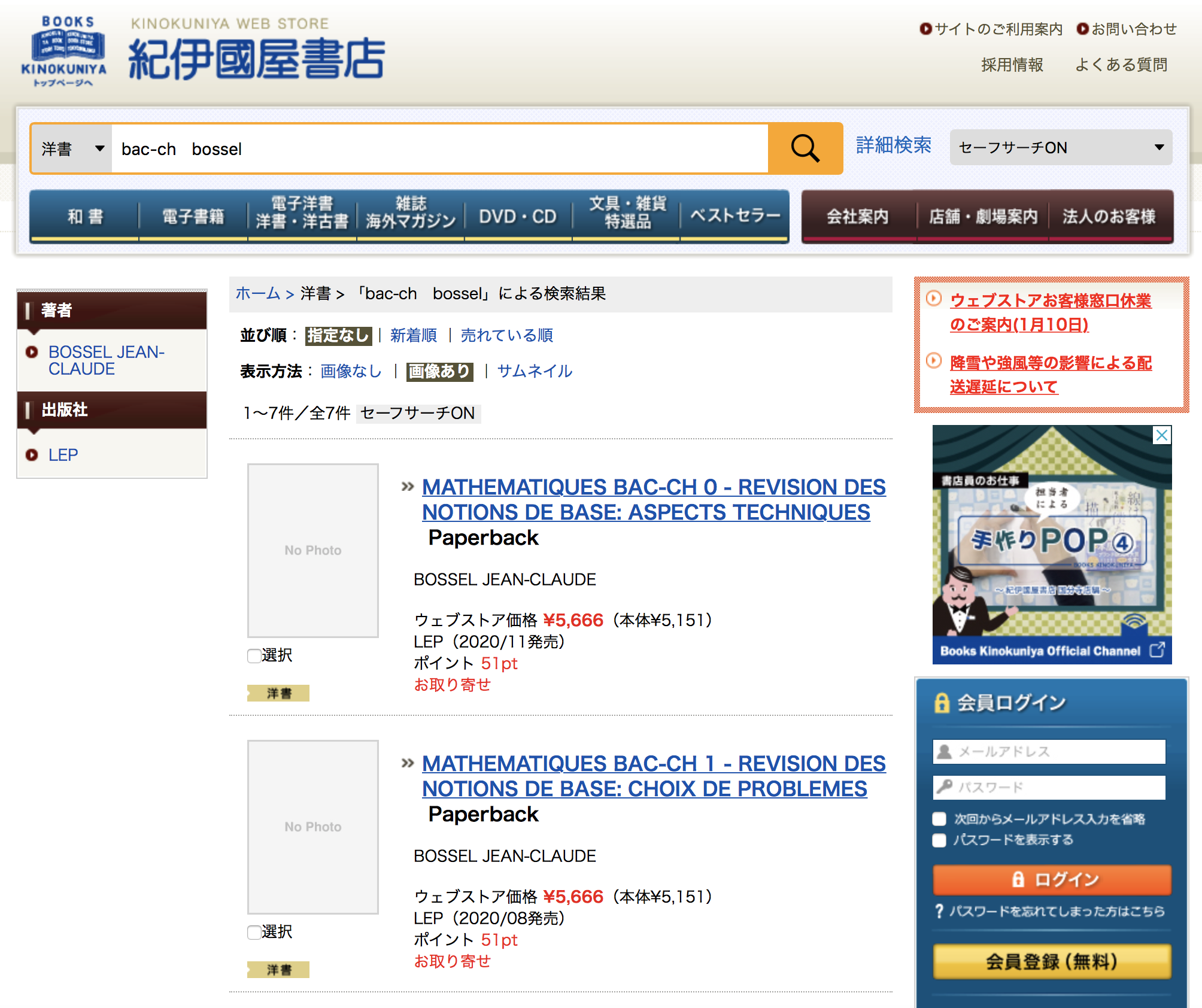Enable パスワードを表示する checkbox
The image size is (1202, 1008).
pos(939,840)
